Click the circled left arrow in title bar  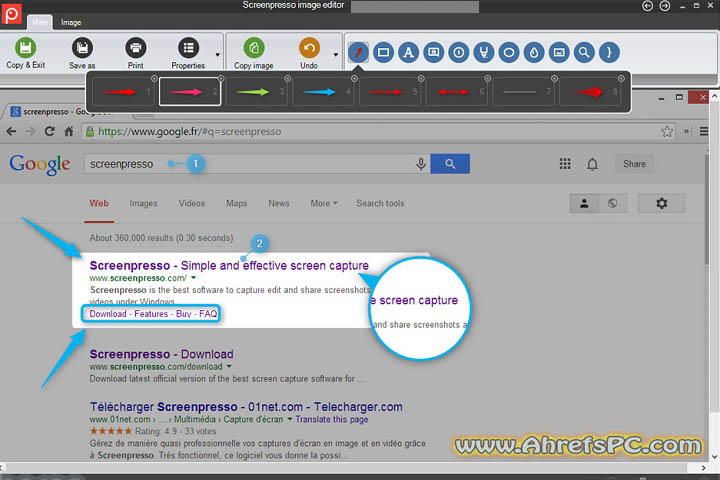pyautogui.click(x=647, y=6)
